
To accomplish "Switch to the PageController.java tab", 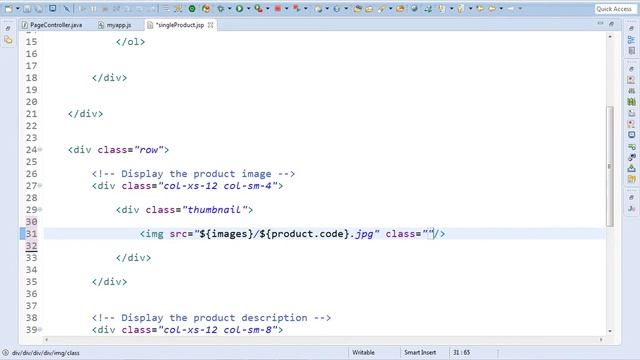I will [x=52, y=25].
